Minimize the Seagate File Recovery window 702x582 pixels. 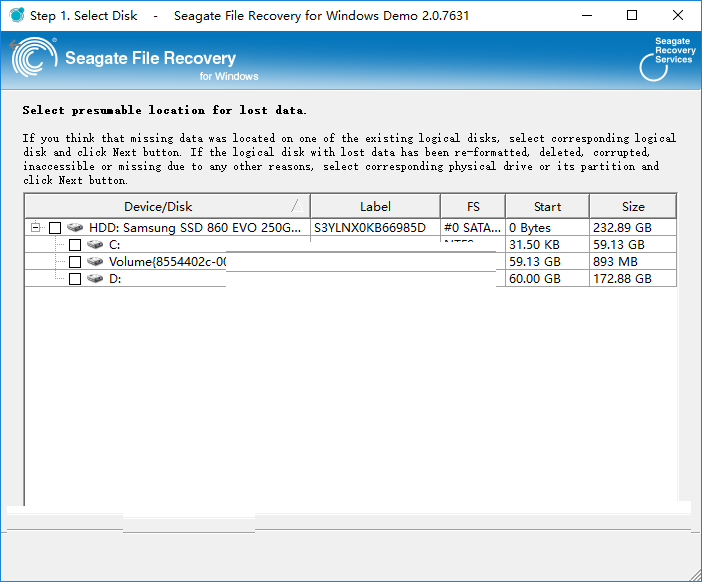tap(586, 15)
